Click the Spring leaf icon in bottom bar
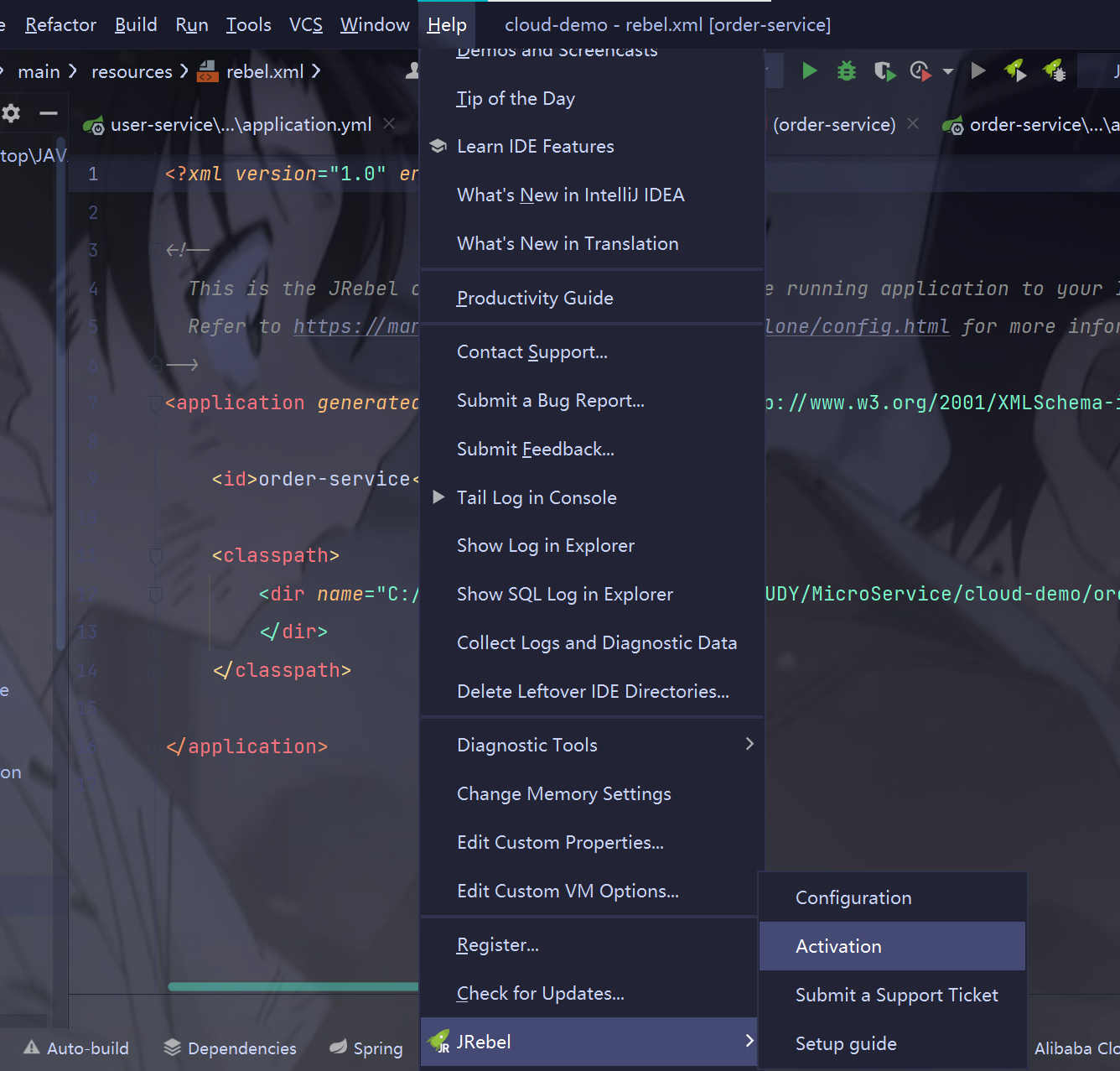 (338, 1047)
